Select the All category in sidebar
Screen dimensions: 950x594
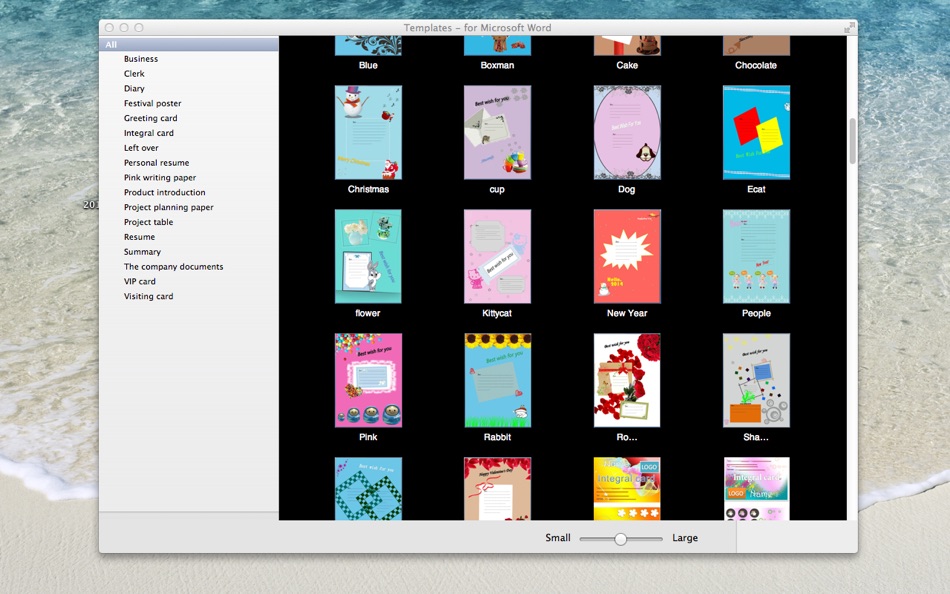tap(188, 44)
